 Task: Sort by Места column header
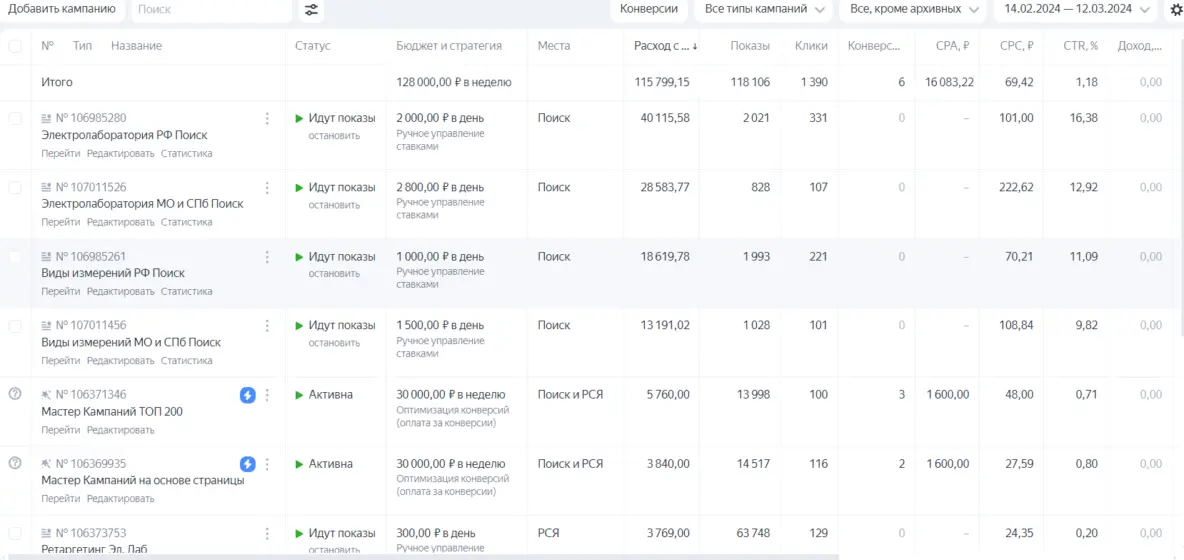coord(553,46)
